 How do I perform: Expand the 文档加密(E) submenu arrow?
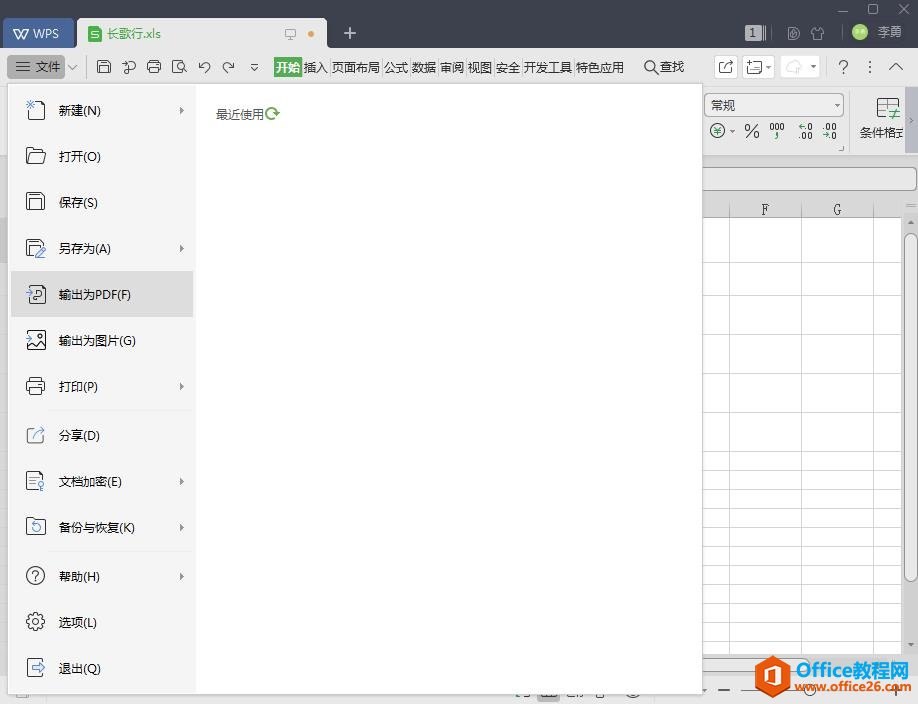point(181,481)
